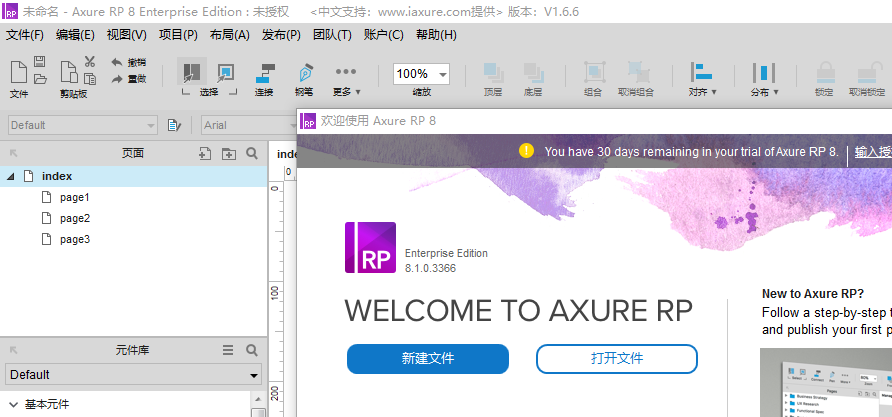Open the 团队(T) menu
This screenshot has width=892, height=417.
point(332,35)
